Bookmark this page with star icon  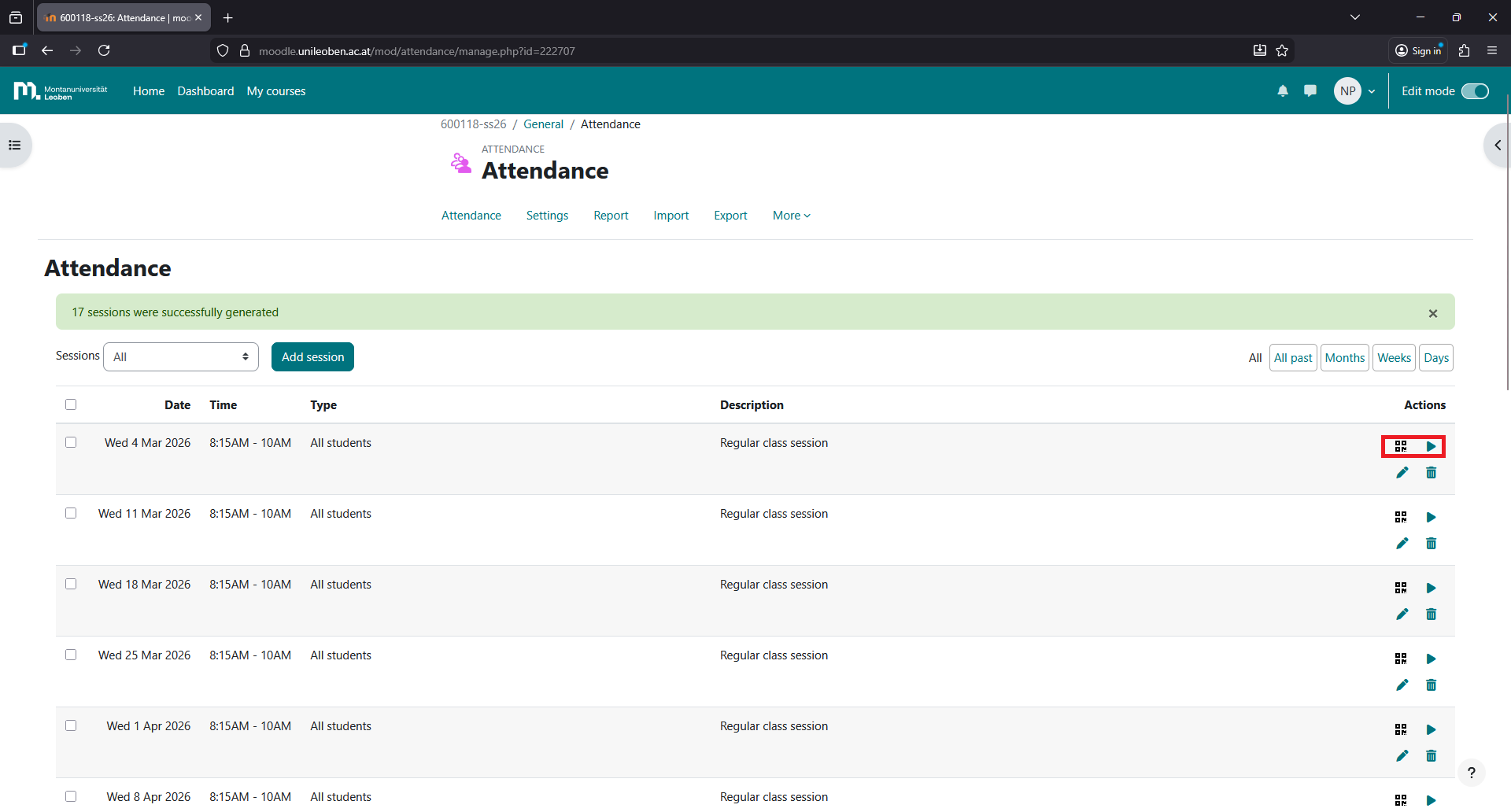coord(1282,51)
